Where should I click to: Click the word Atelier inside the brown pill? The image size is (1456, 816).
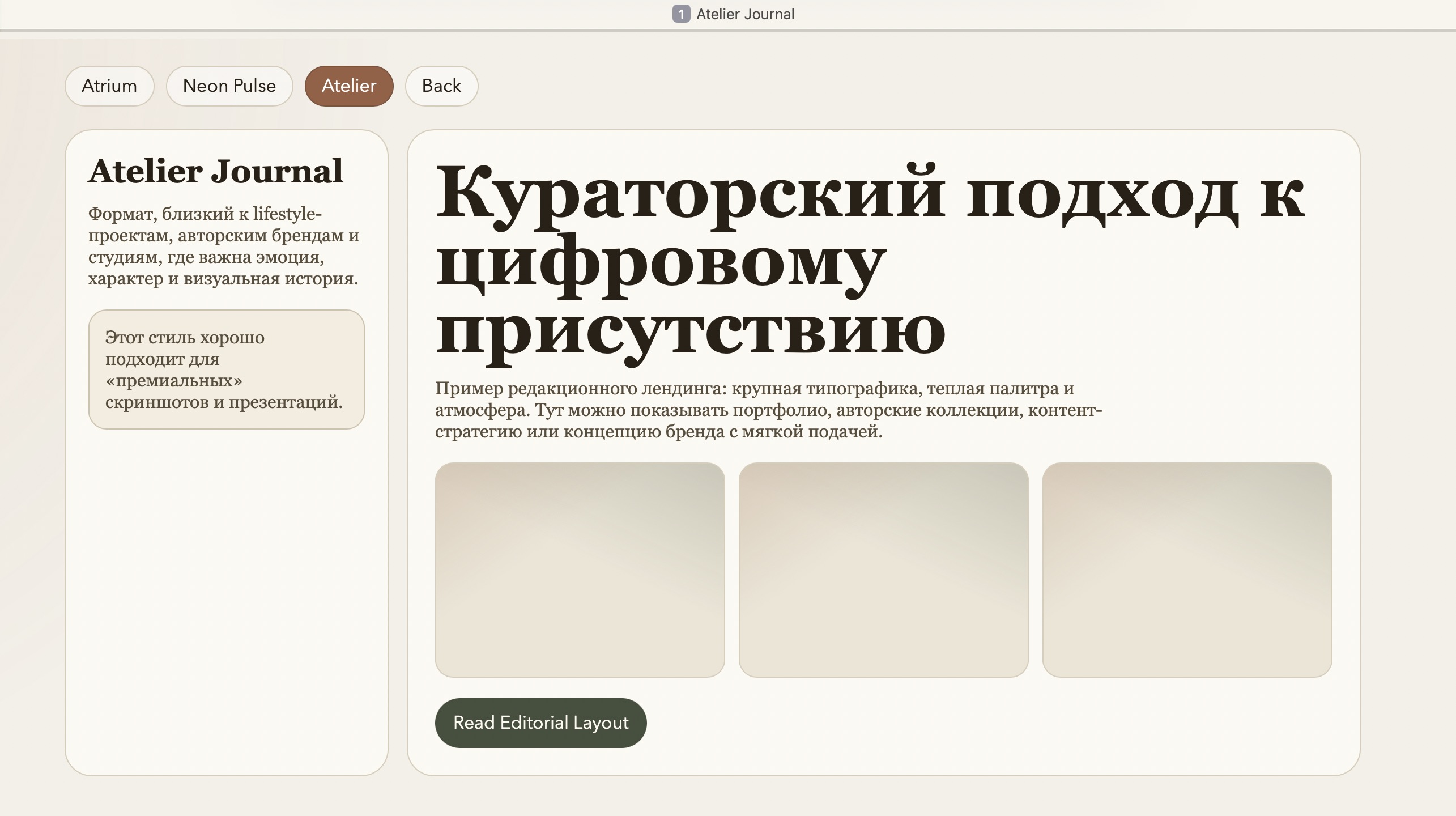349,86
